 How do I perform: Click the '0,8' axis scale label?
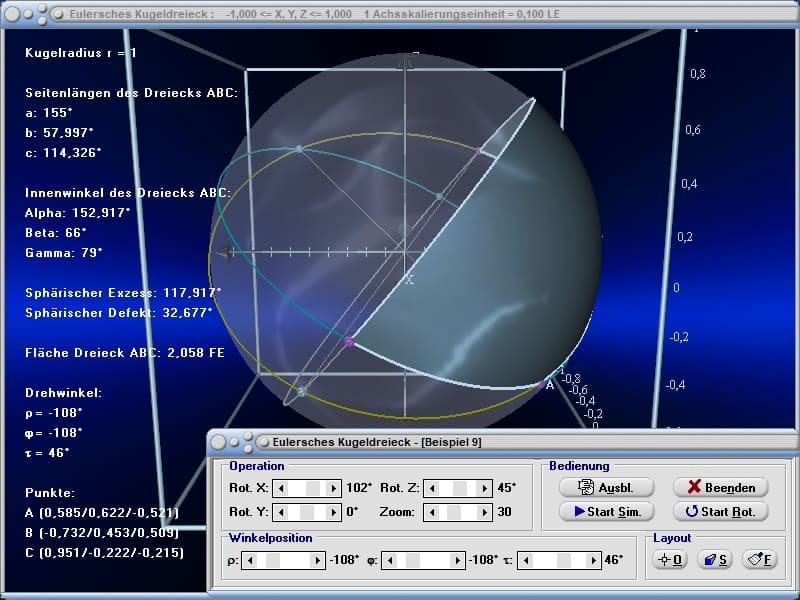[698, 74]
